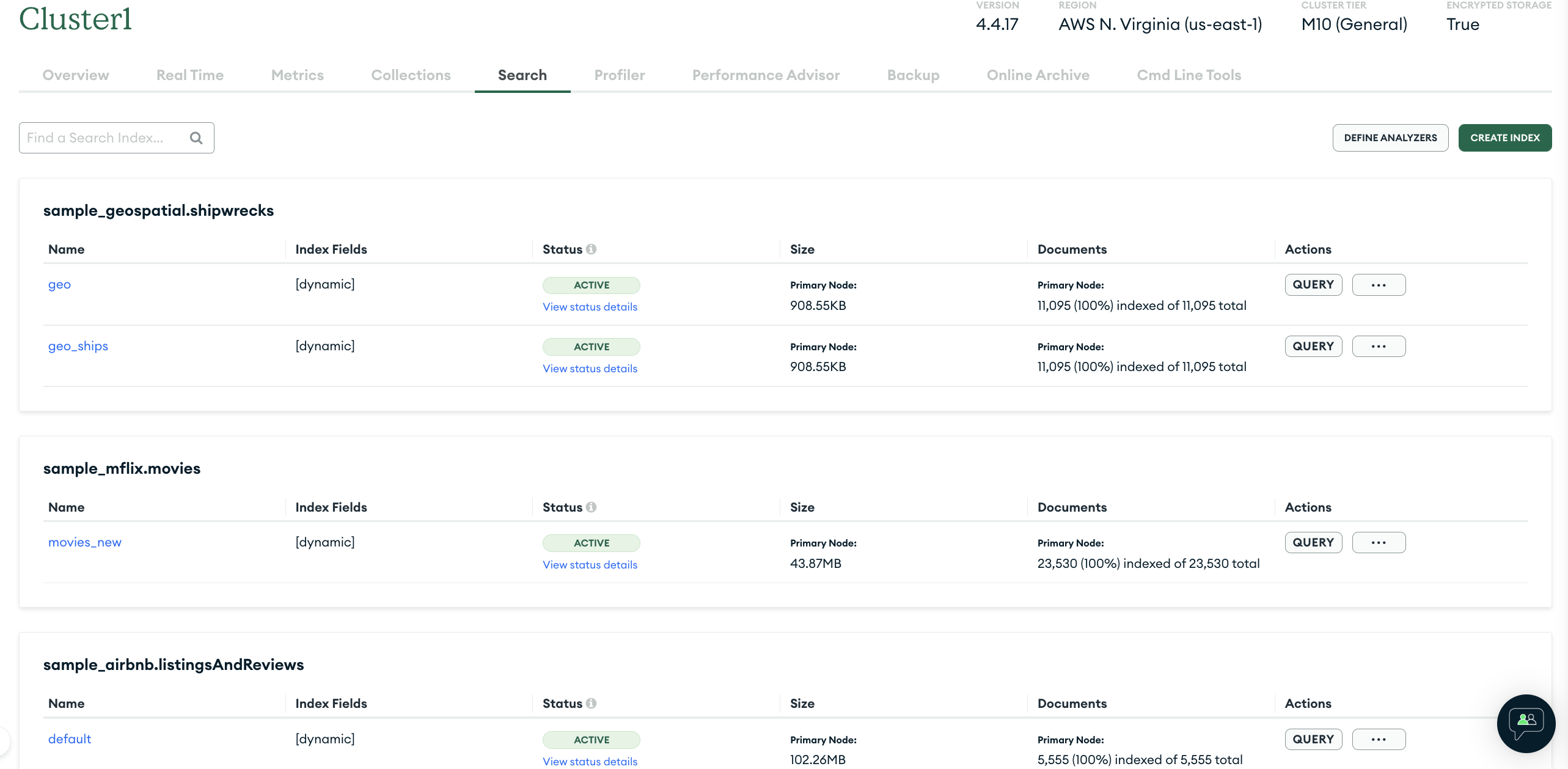Viewport: 1568px width, 769px height.
Task: Click the Define Analyzers button
Action: click(x=1390, y=138)
